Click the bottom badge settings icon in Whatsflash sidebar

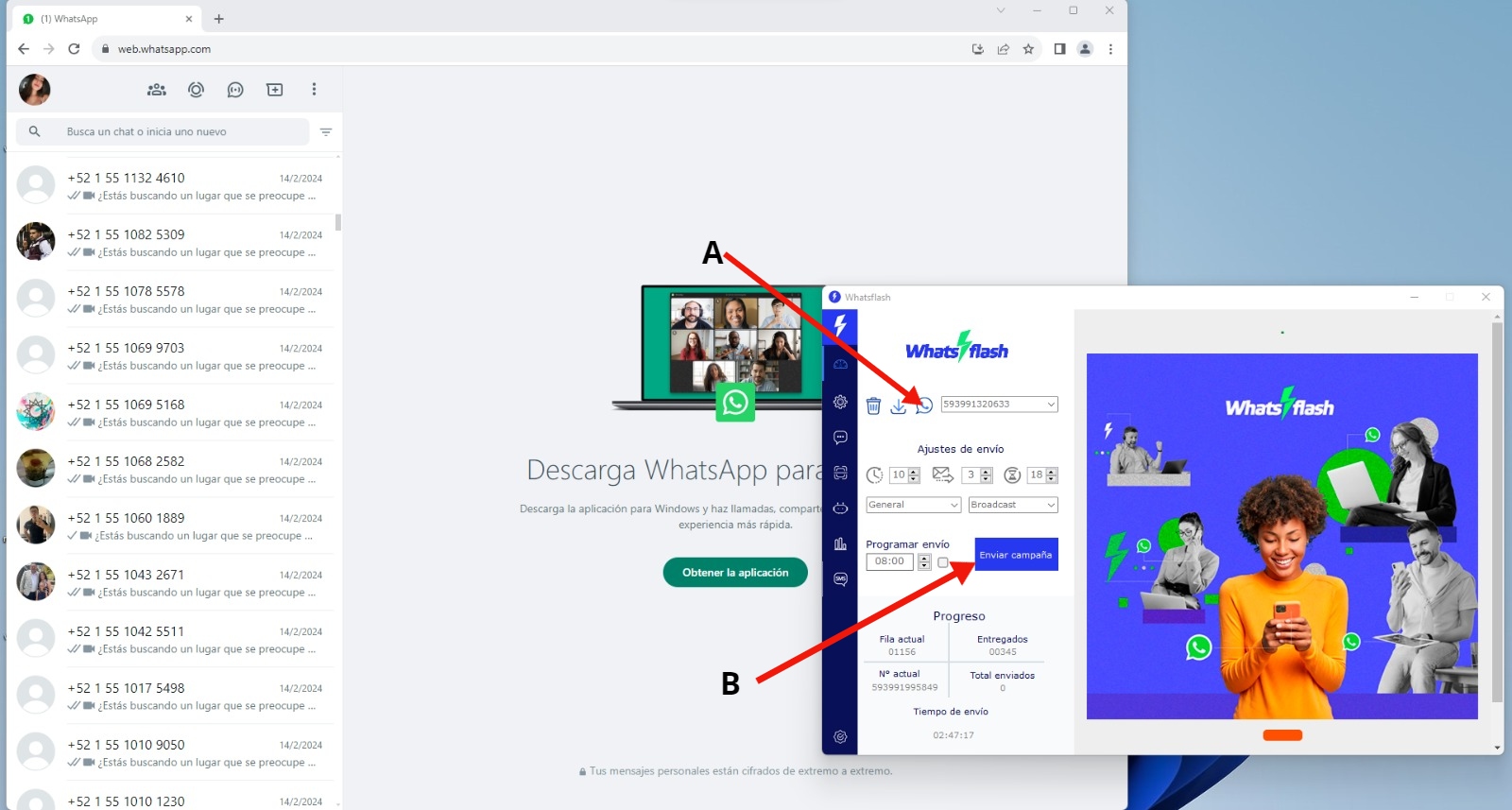point(840,736)
